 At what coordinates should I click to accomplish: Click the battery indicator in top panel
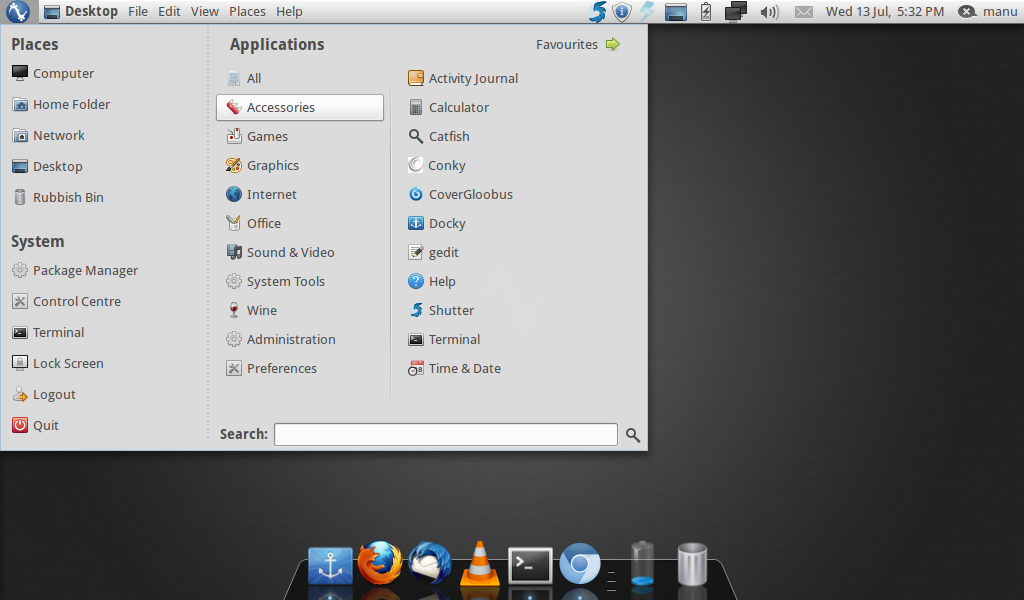point(706,12)
